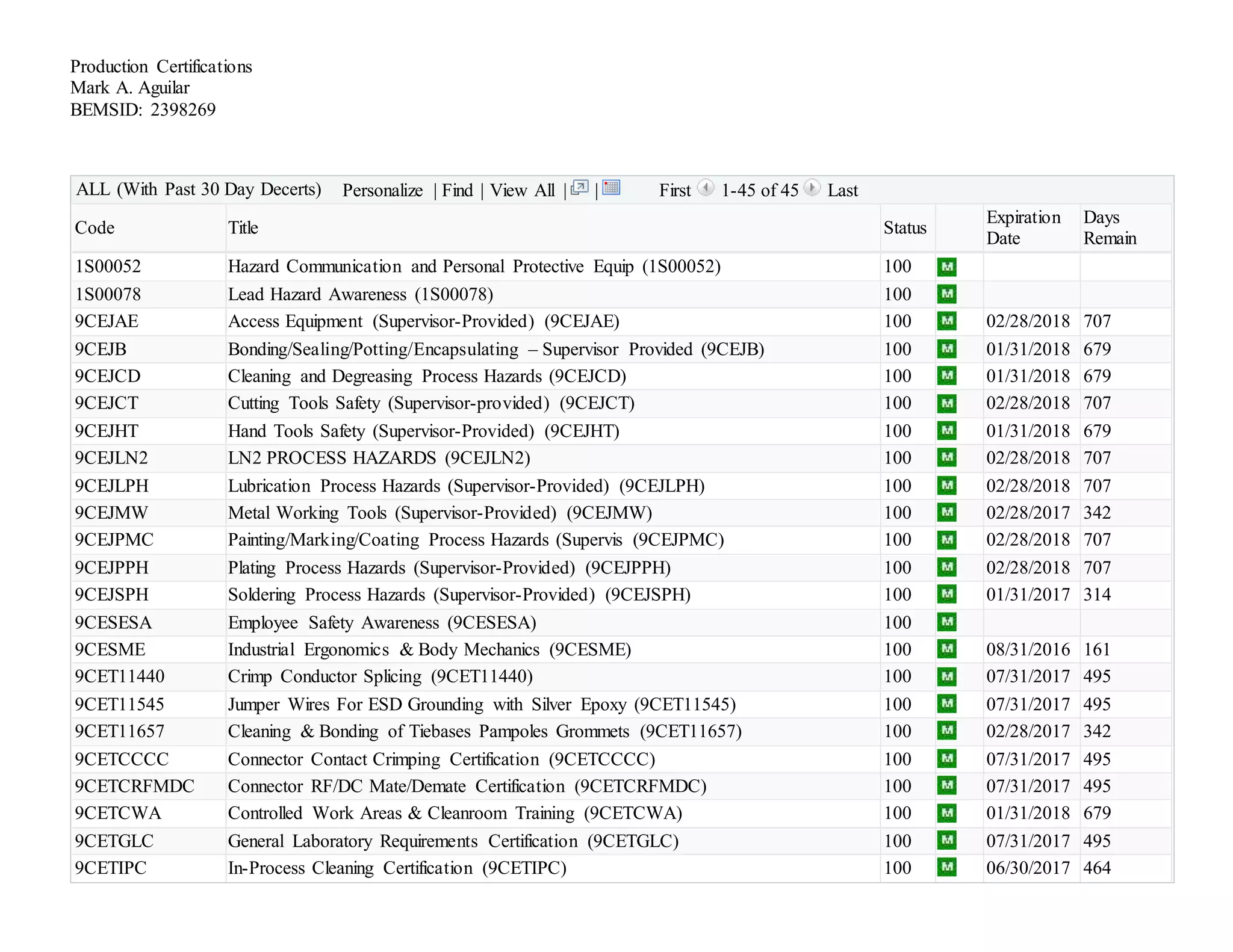Image resolution: width=1233 pixels, height=952 pixels.
Task: Click the download to spreadsheet icon
Action: click(x=611, y=188)
